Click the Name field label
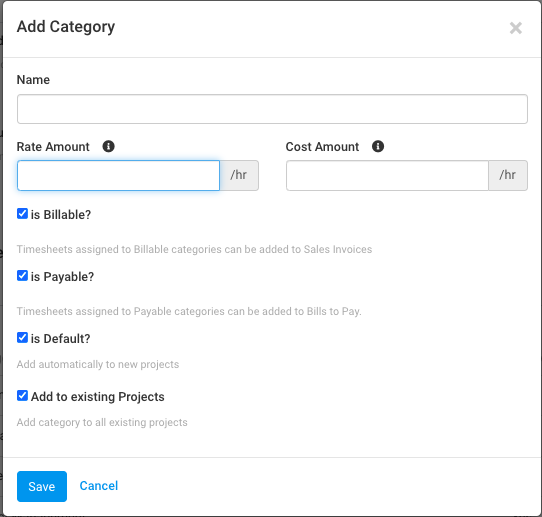The image size is (542, 517). [33, 80]
